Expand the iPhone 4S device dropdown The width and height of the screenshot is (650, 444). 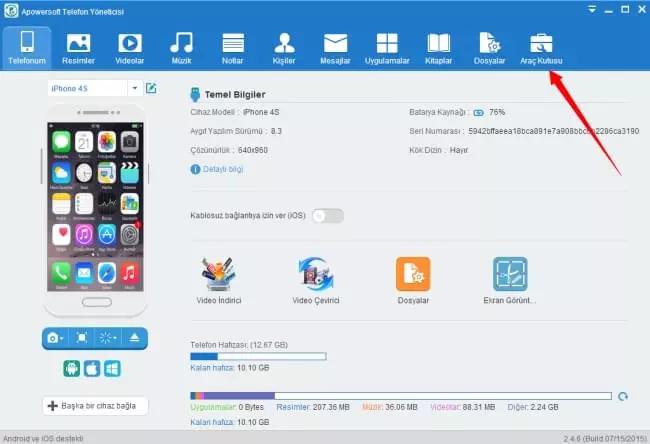(x=135, y=88)
